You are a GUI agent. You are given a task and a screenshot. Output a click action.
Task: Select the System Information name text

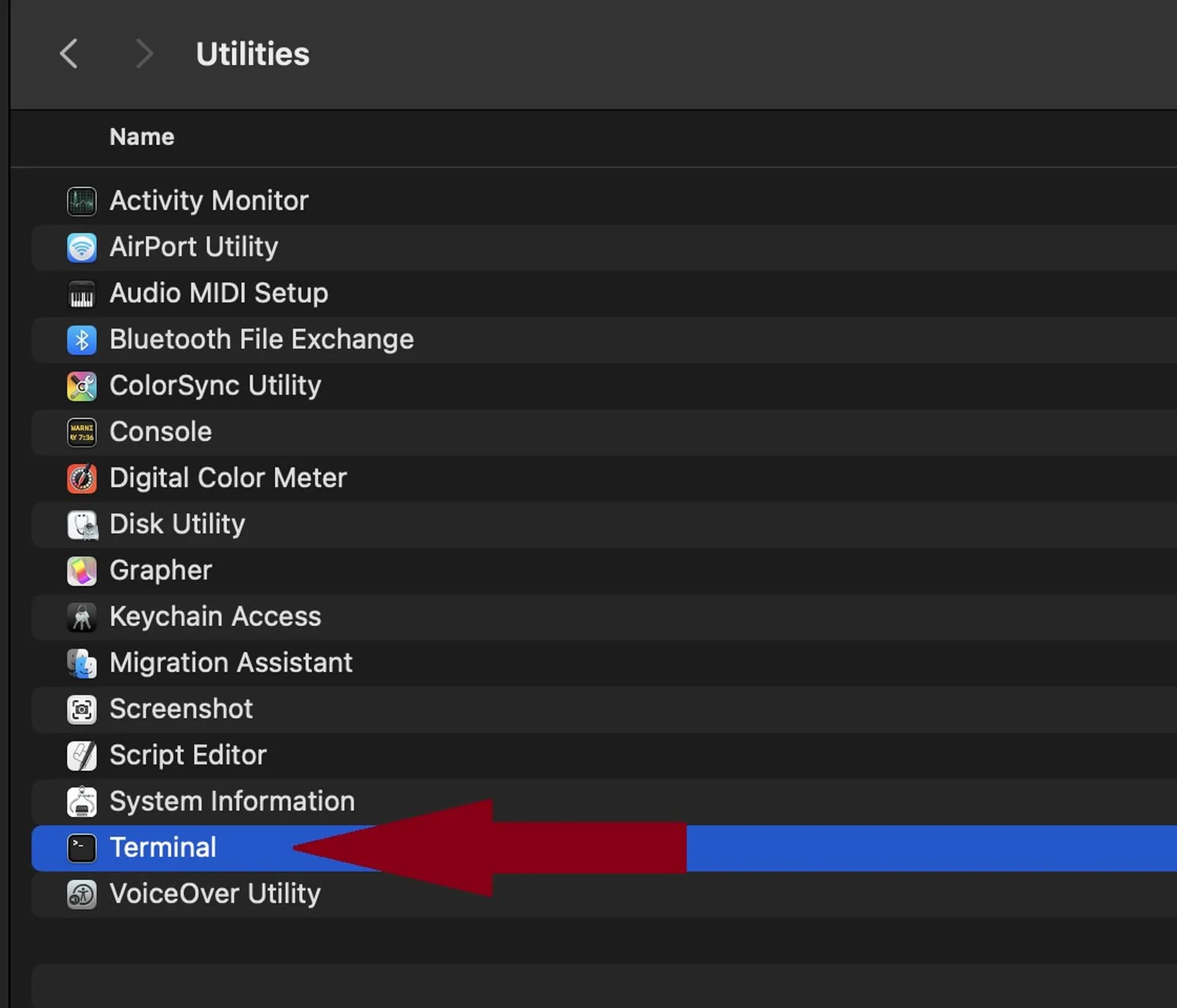(x=232, y=801)
